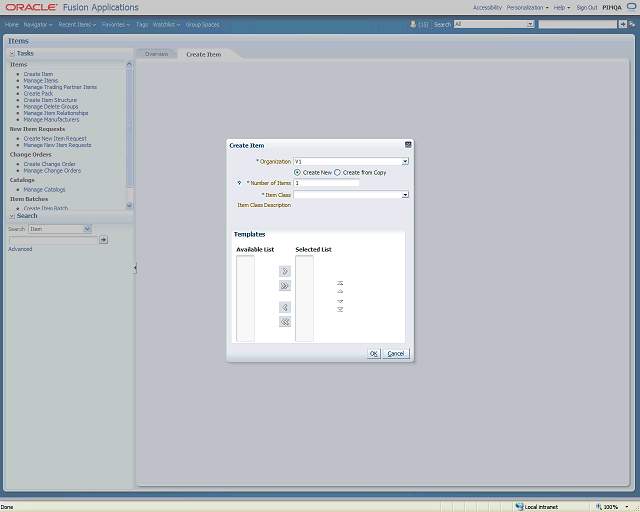The image size is (640, 512).
Task: Cancel the Create Item dialog
Action: [x=396, y=354]
